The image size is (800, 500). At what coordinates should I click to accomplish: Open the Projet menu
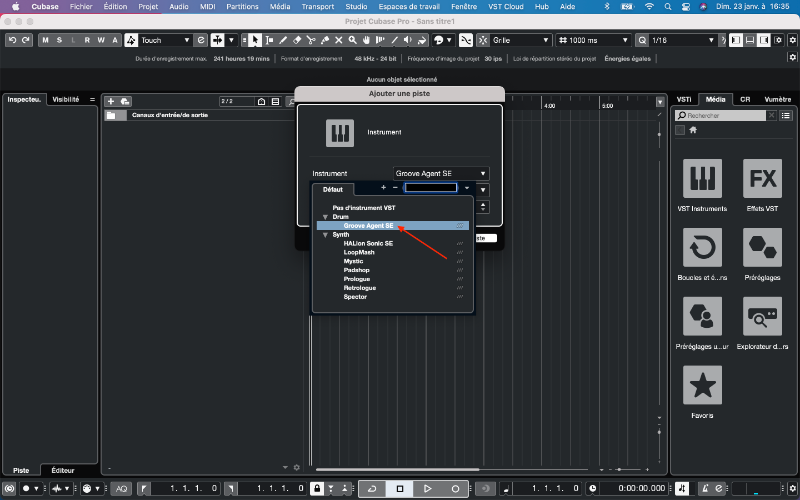click(148, 7)
